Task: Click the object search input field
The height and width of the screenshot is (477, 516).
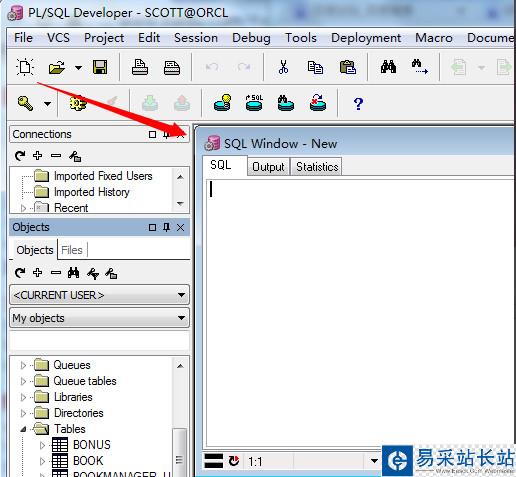Action: pos(99,340)
